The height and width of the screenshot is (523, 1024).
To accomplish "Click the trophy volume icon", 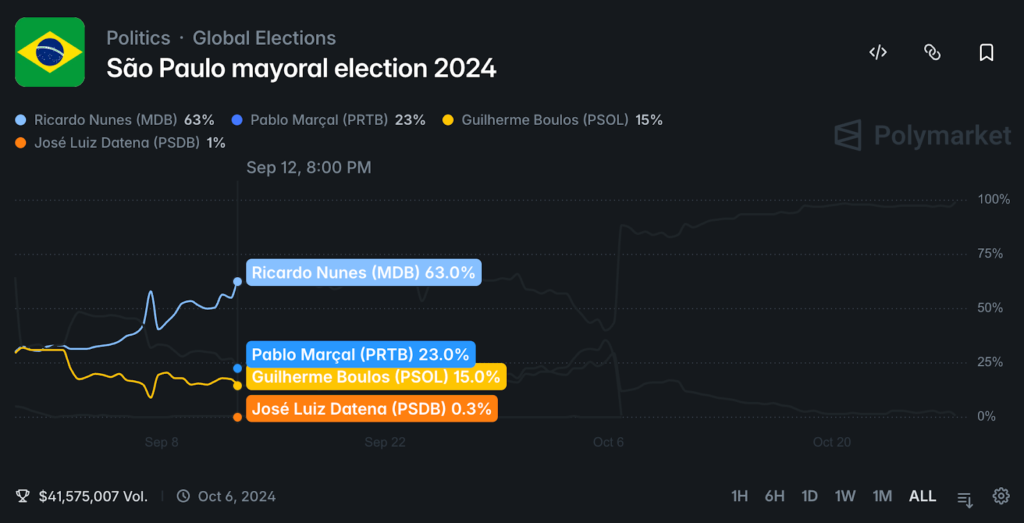I will [x=23, y=496].
